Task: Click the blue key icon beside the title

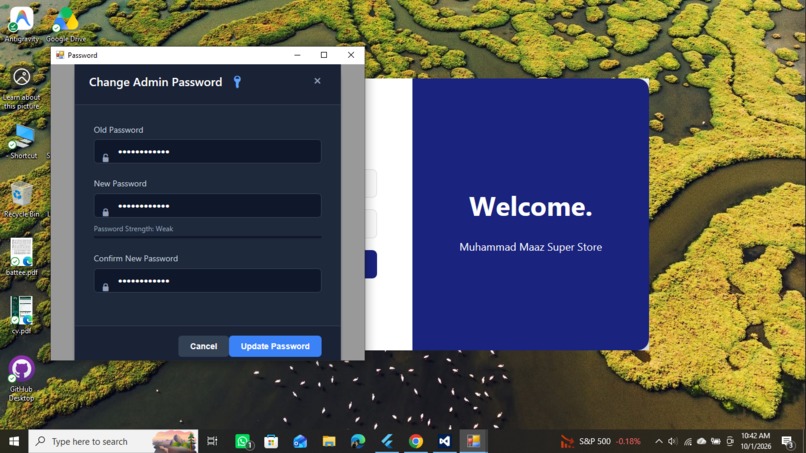Action: (237, 82)
